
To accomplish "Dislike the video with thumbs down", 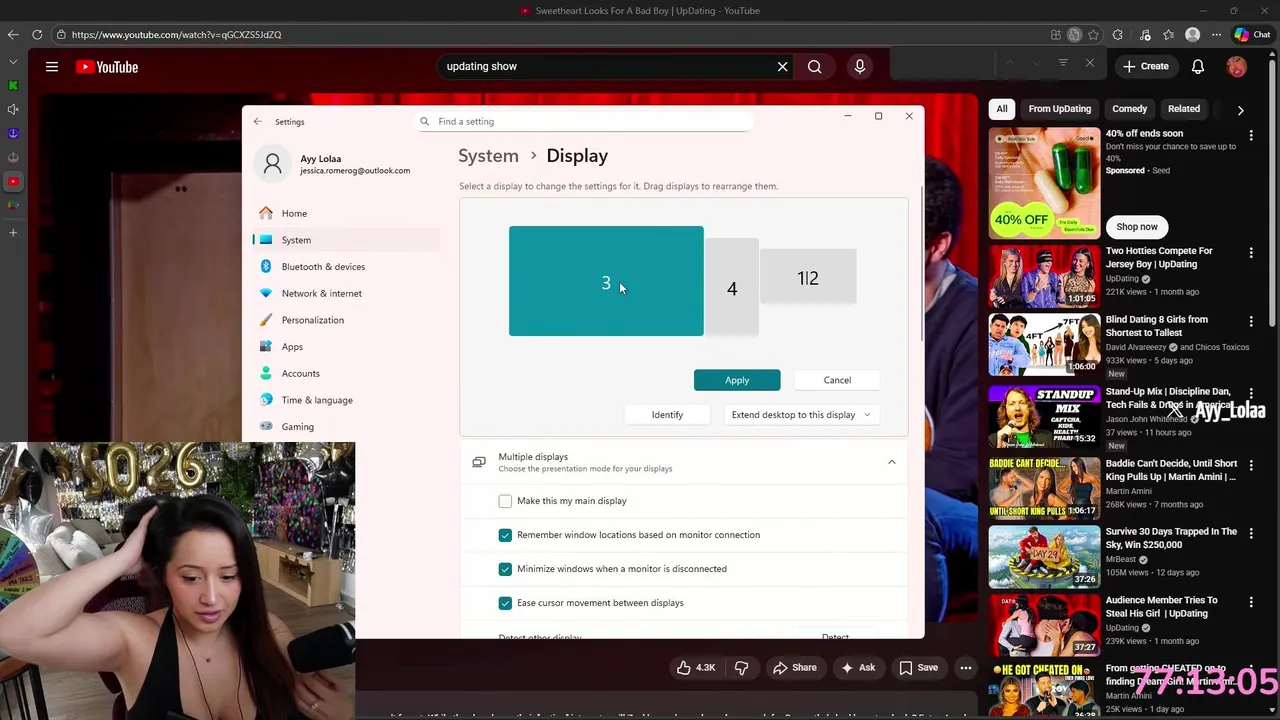I will [x=741, y=667].
